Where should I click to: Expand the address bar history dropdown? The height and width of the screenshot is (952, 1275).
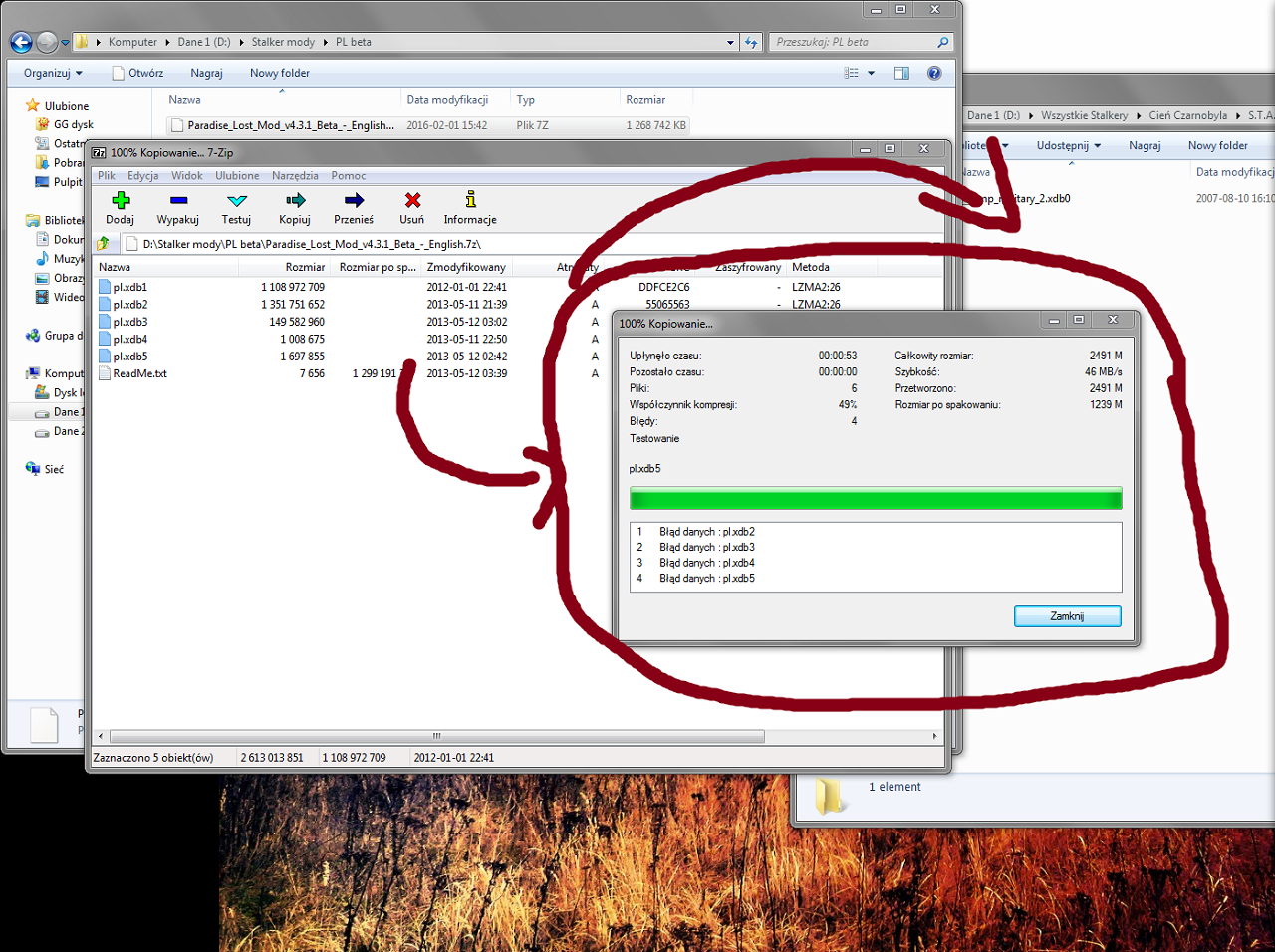pyautogui.click(x=731, y=42)
